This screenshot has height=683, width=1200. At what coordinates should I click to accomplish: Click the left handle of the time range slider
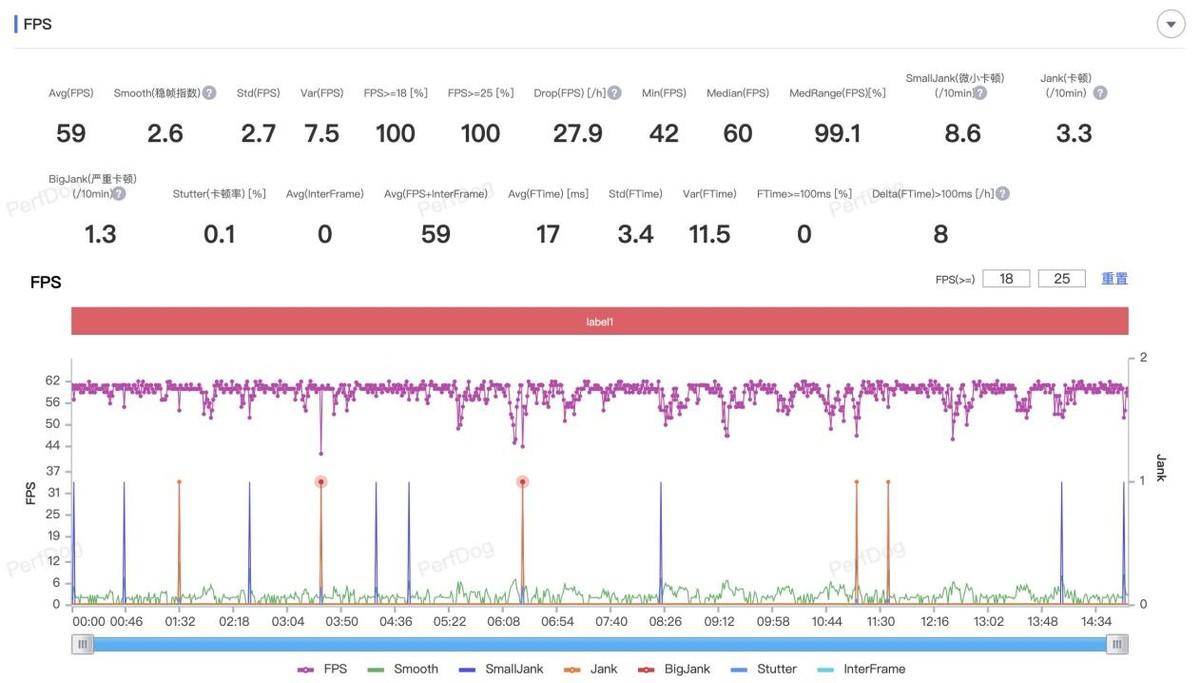84,646
